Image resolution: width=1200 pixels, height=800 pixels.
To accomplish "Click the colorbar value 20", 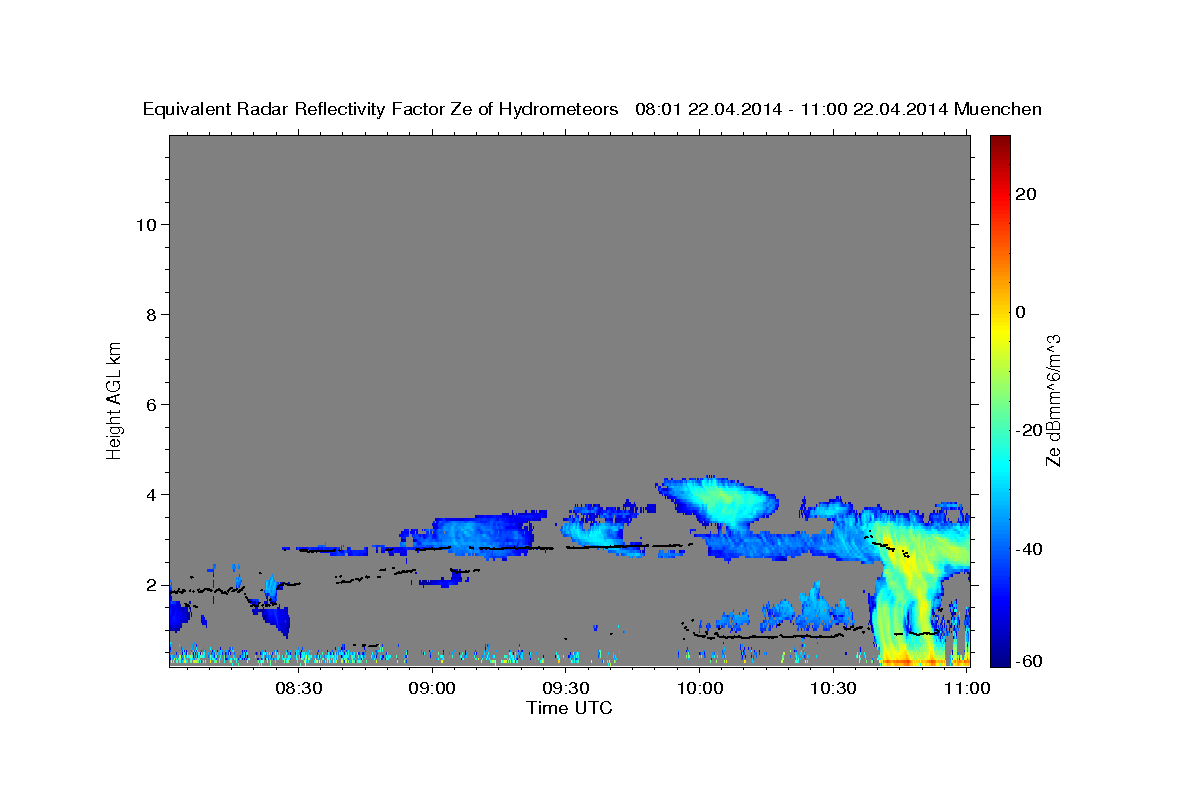I will 1025,194.
